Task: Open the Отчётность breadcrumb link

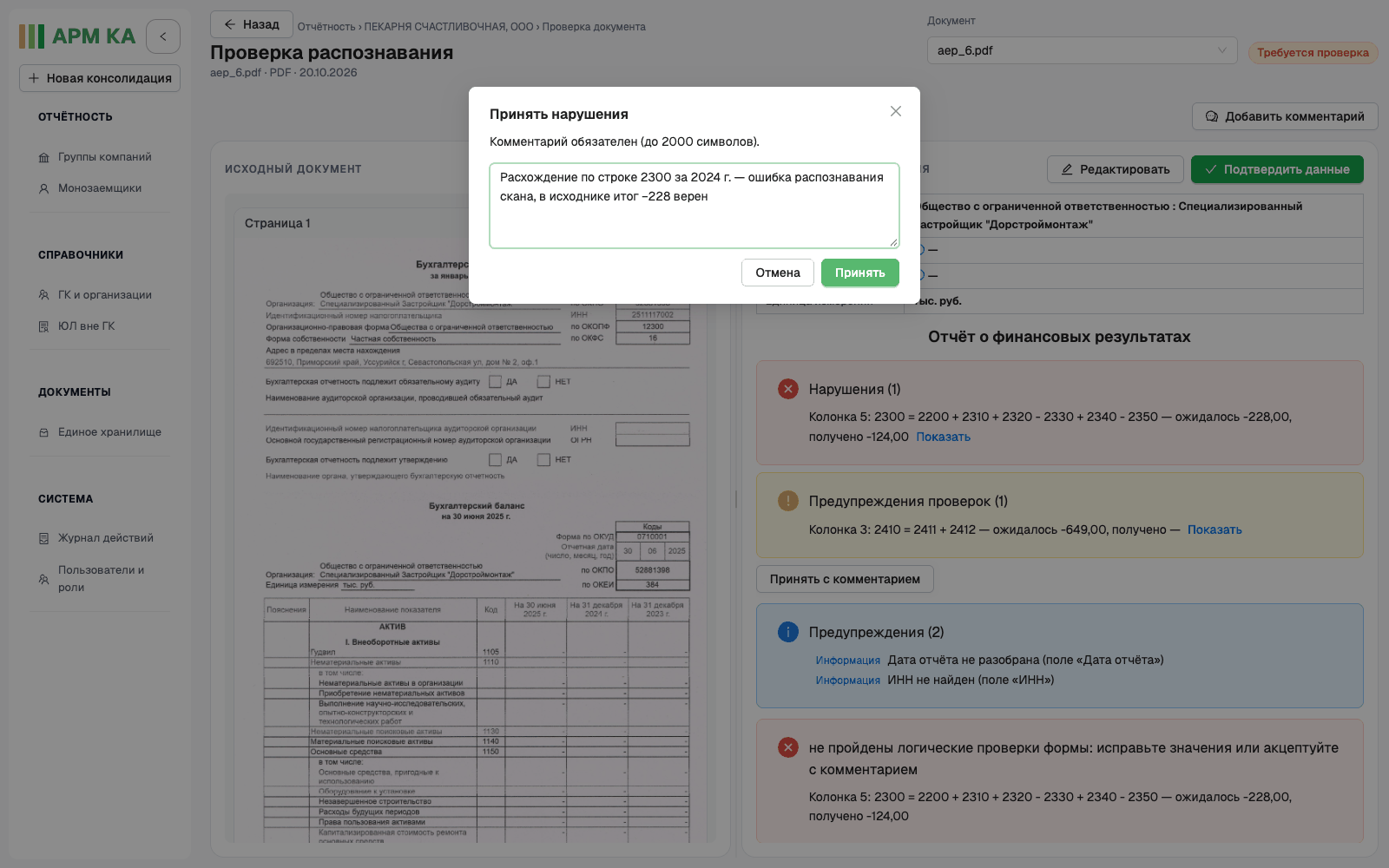Action: (x=326, y=27)
